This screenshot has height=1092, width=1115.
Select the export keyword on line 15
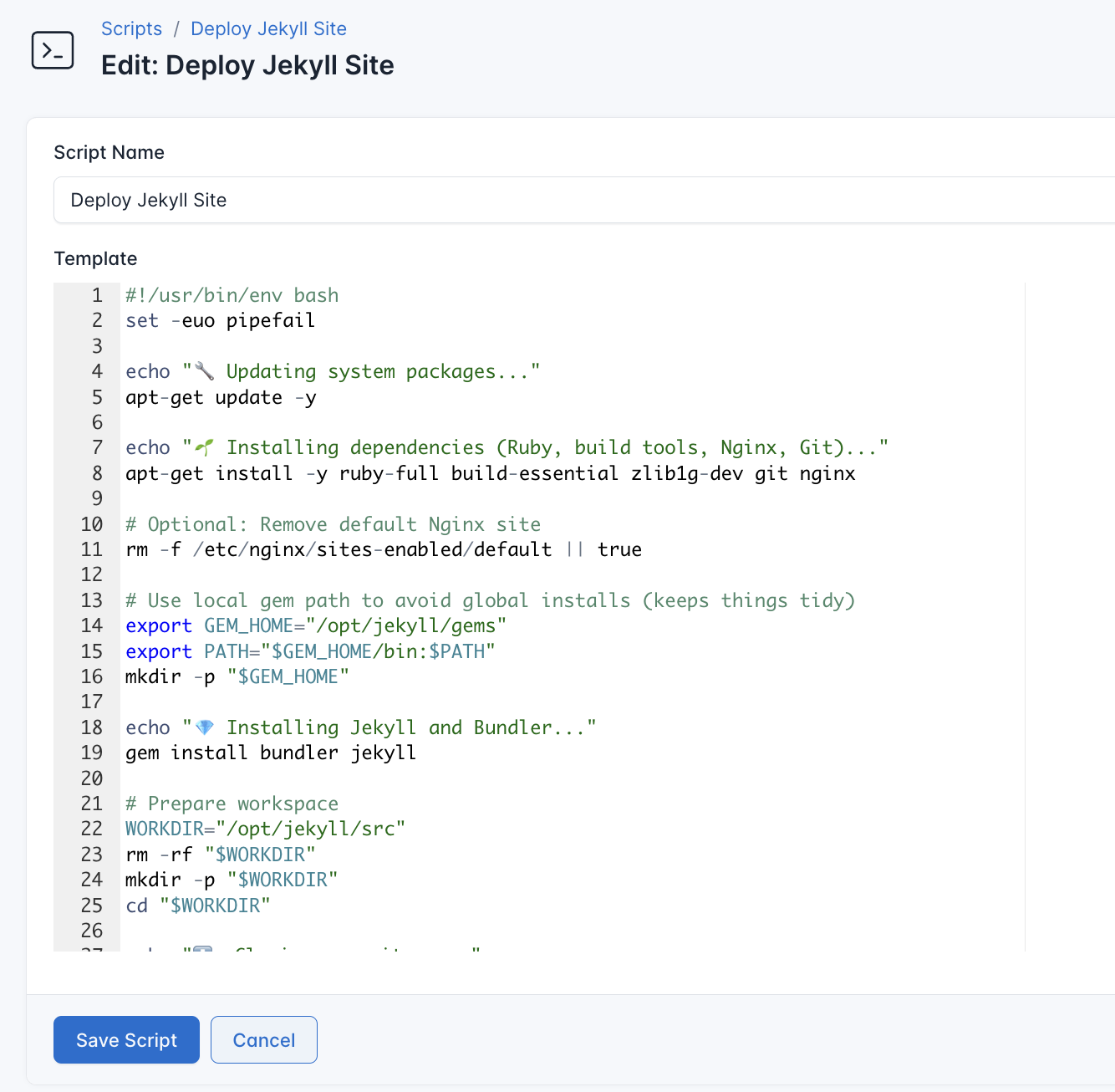pyautogui.click(x=159, y=651)
